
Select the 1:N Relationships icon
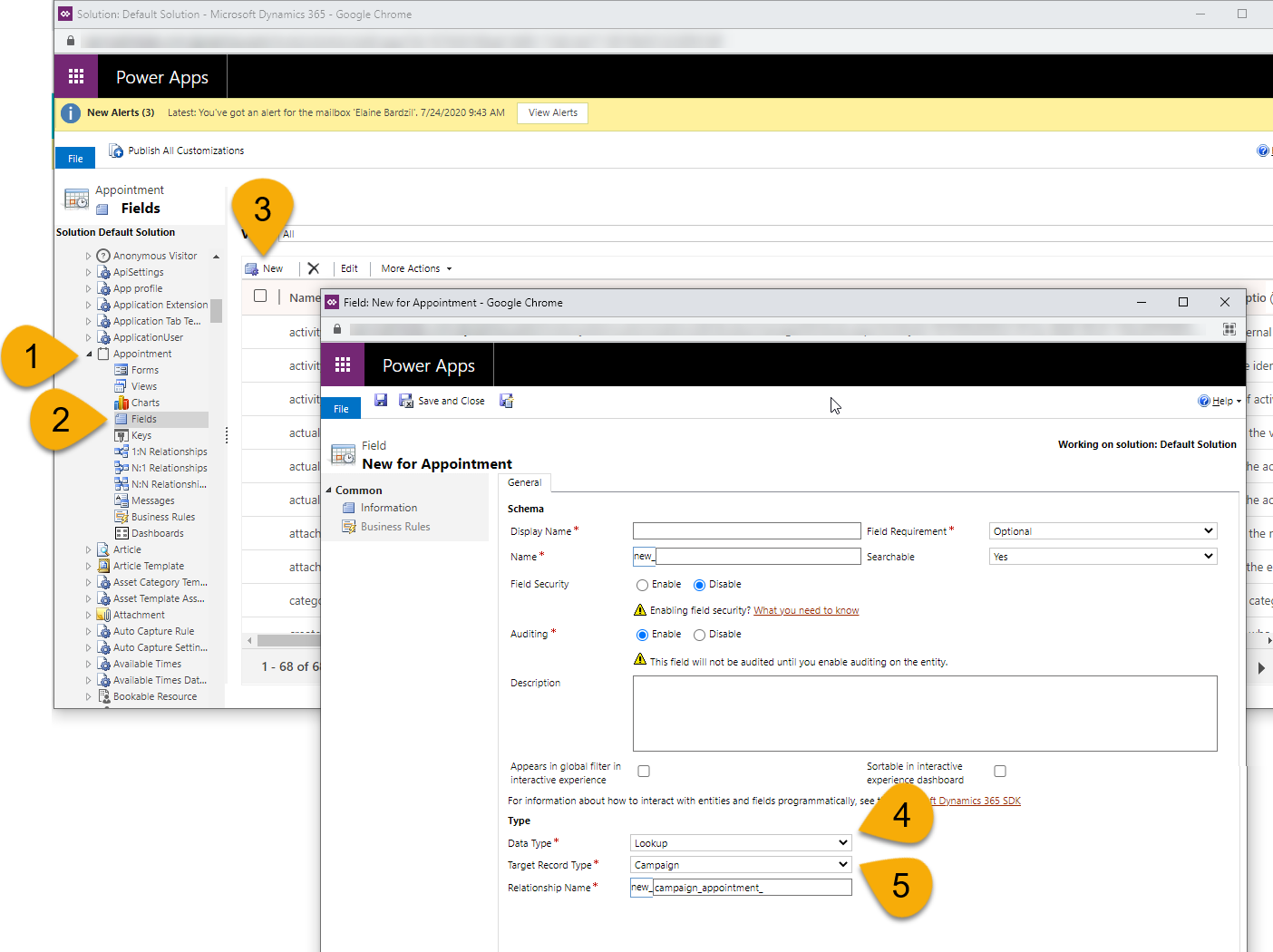121,452
